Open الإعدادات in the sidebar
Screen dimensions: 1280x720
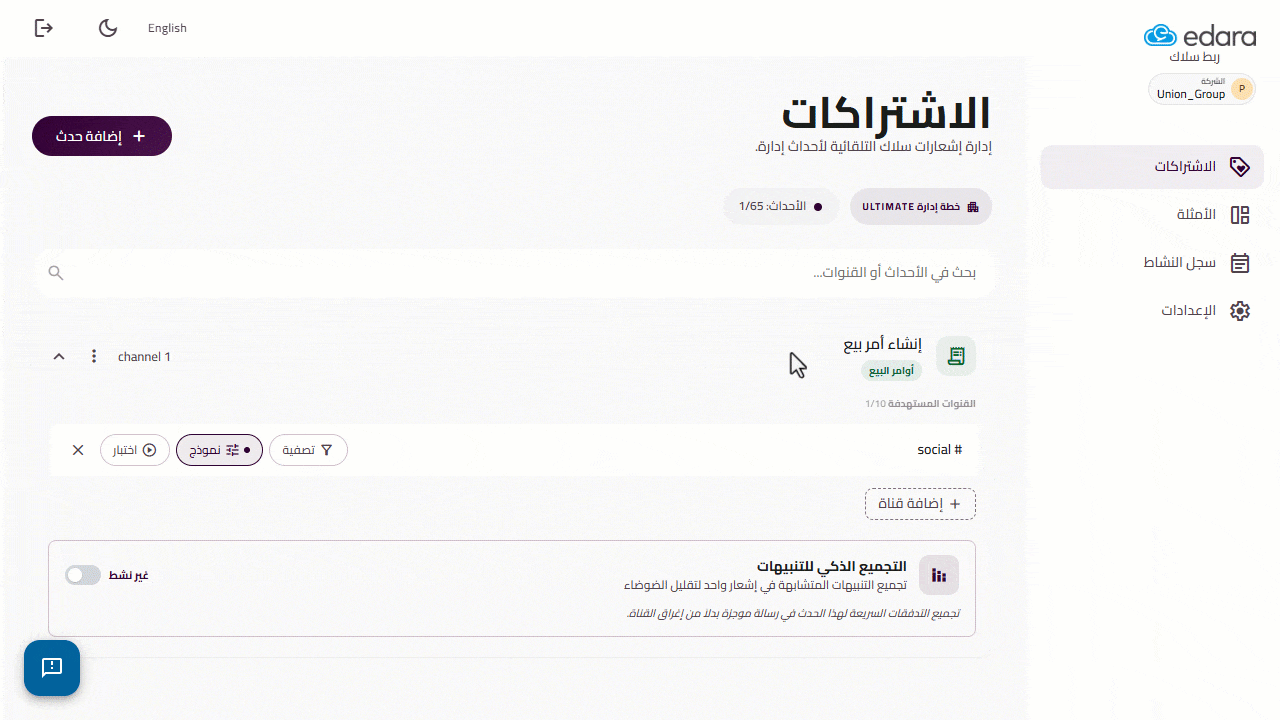[1152, 311]
